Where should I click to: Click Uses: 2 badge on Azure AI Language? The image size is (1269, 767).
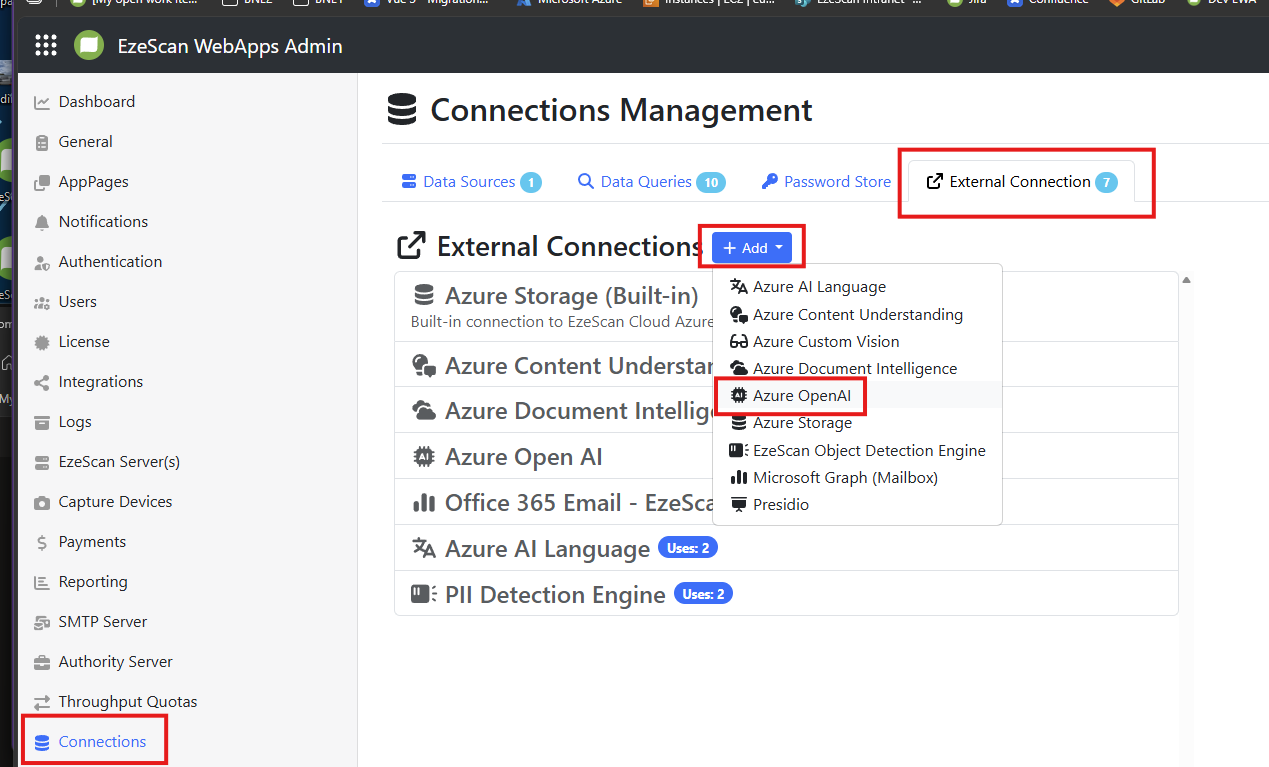(688, 548)
